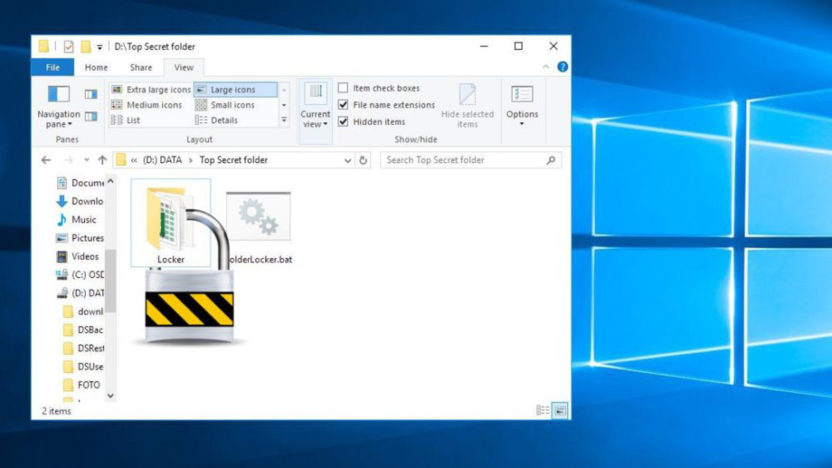This screenshot has width=832, height=468.
Task: Toggle the Preview pane icon
Action: click(x=91, y=94)
